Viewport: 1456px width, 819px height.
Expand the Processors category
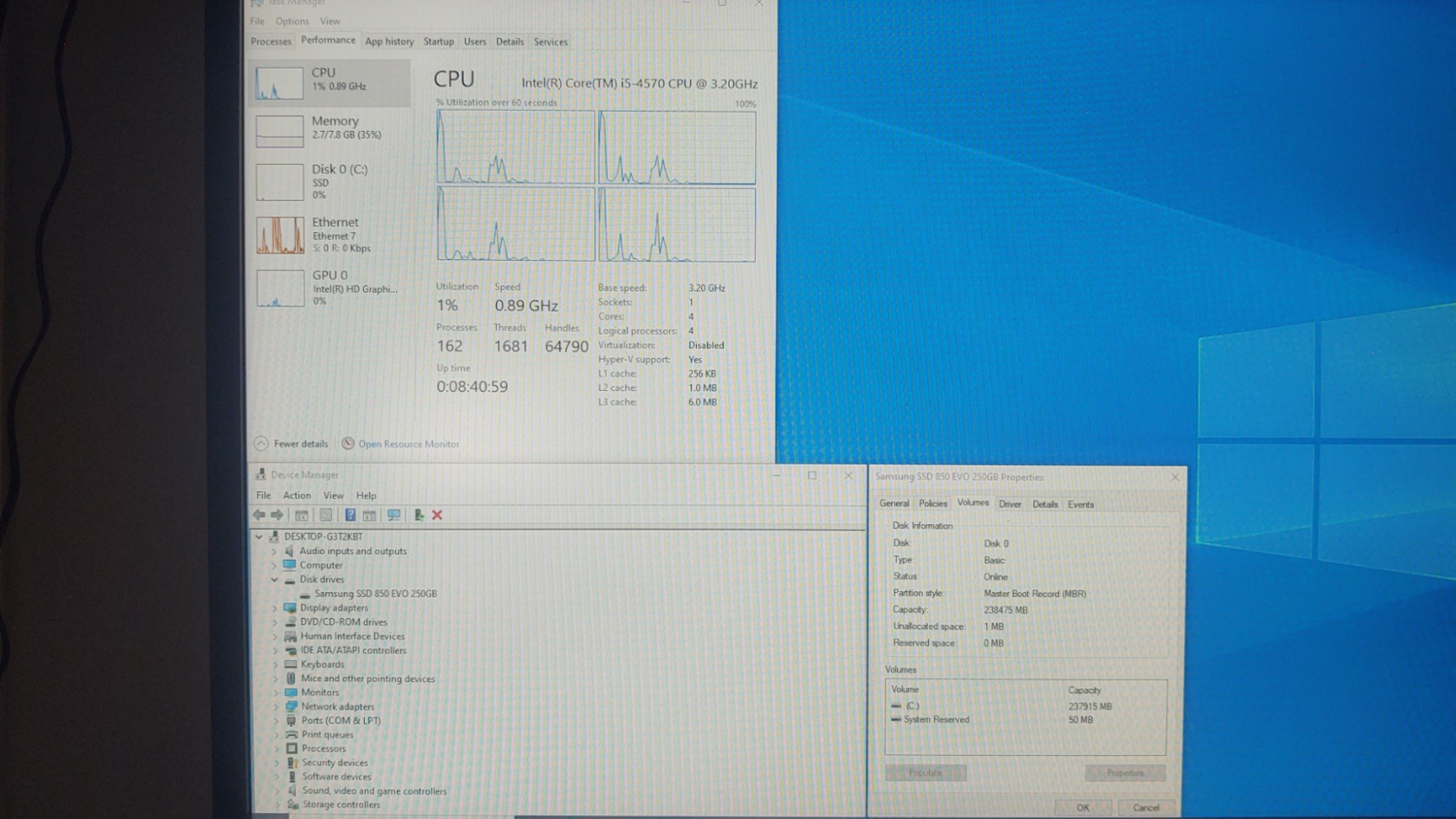[x=276, y=749]
